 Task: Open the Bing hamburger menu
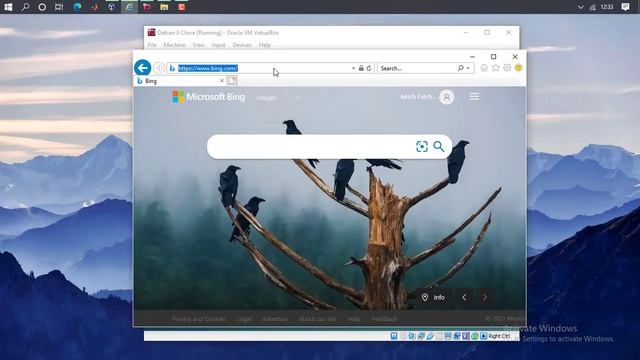(474, 97)
